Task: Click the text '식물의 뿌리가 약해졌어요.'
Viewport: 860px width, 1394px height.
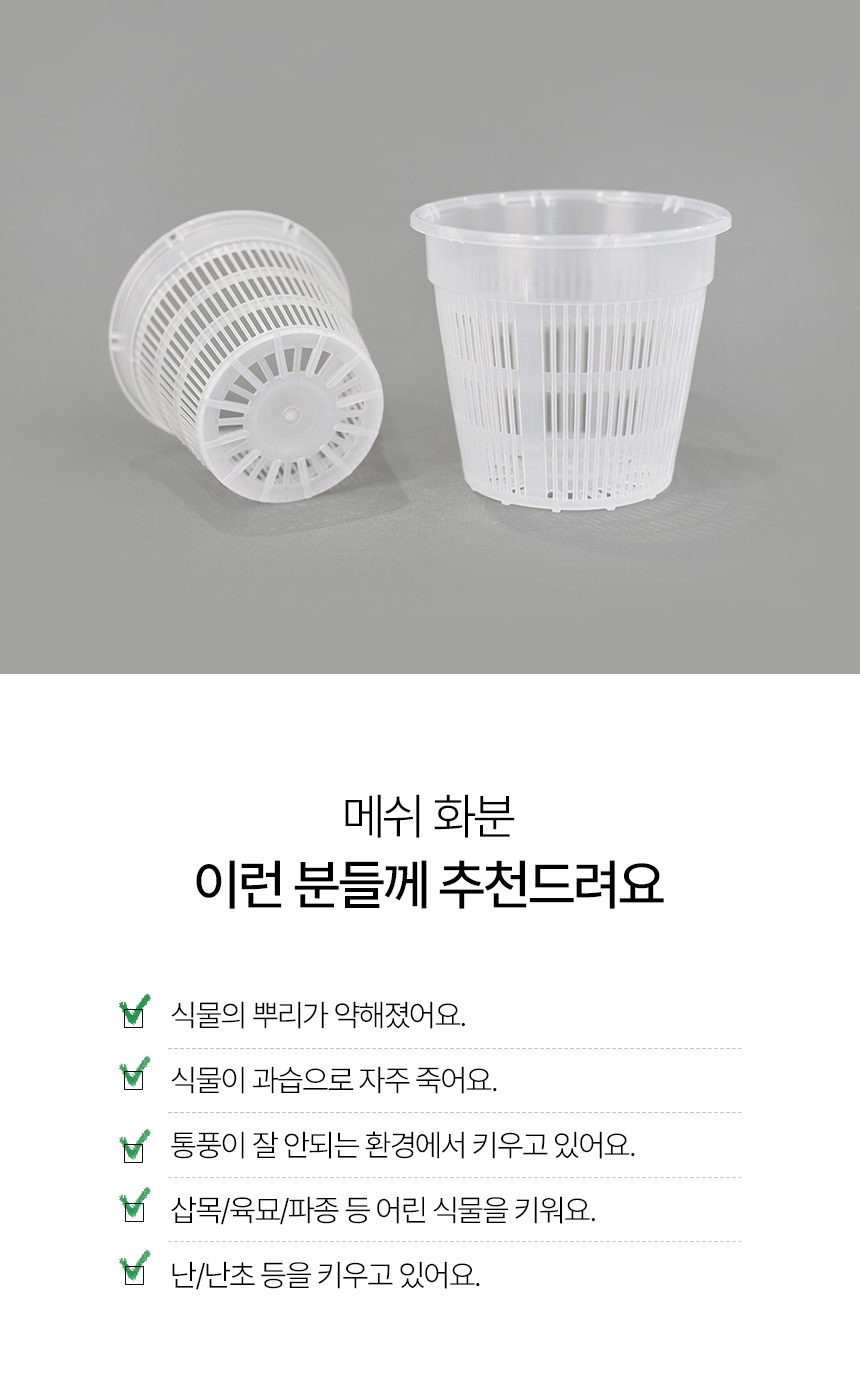Action: click(x=319, y=1016)
